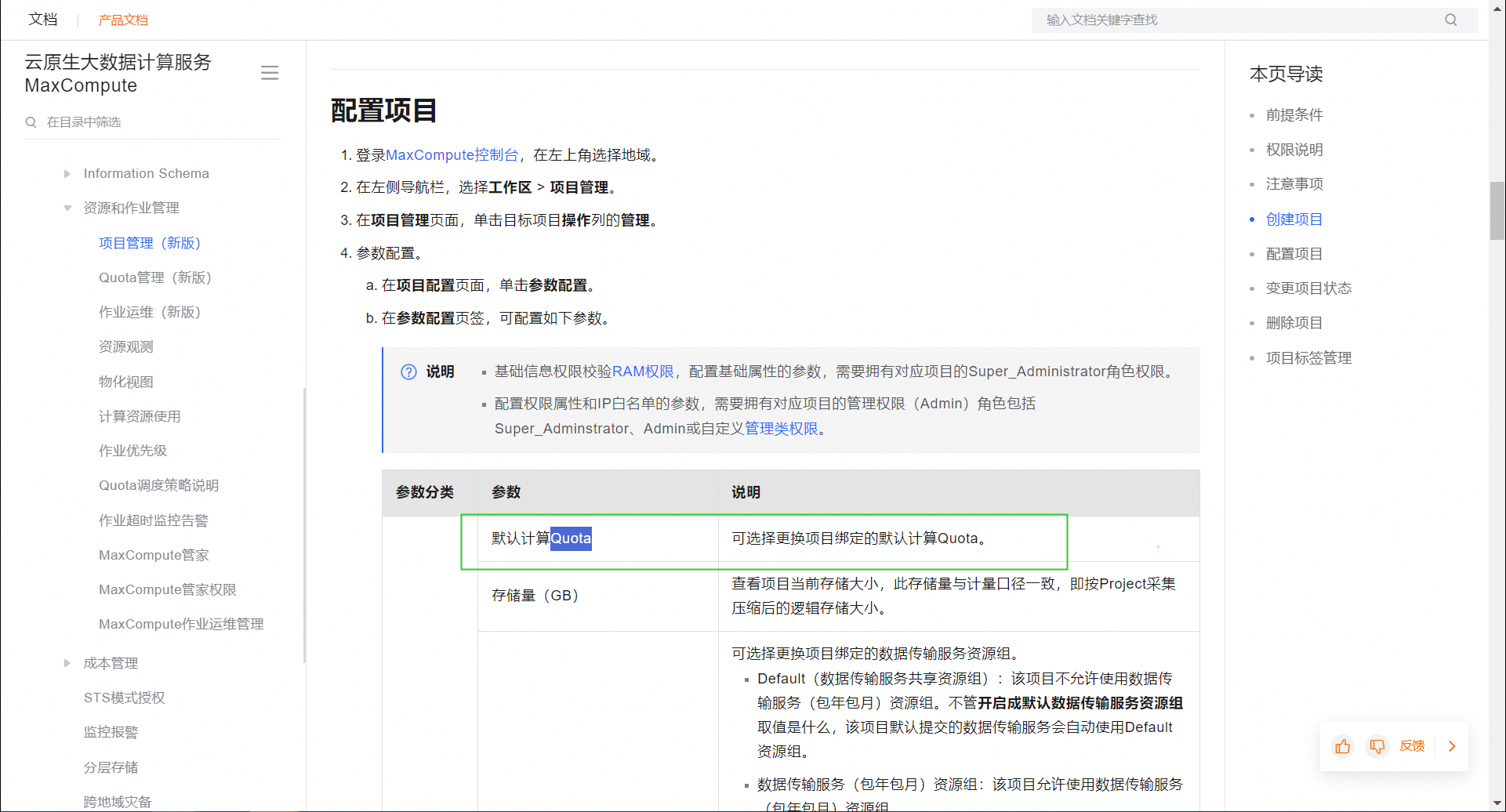Focus the 在目录中筛选 filter field
This screenshot has width=1506, height=812.
click(x=153, y=122)
